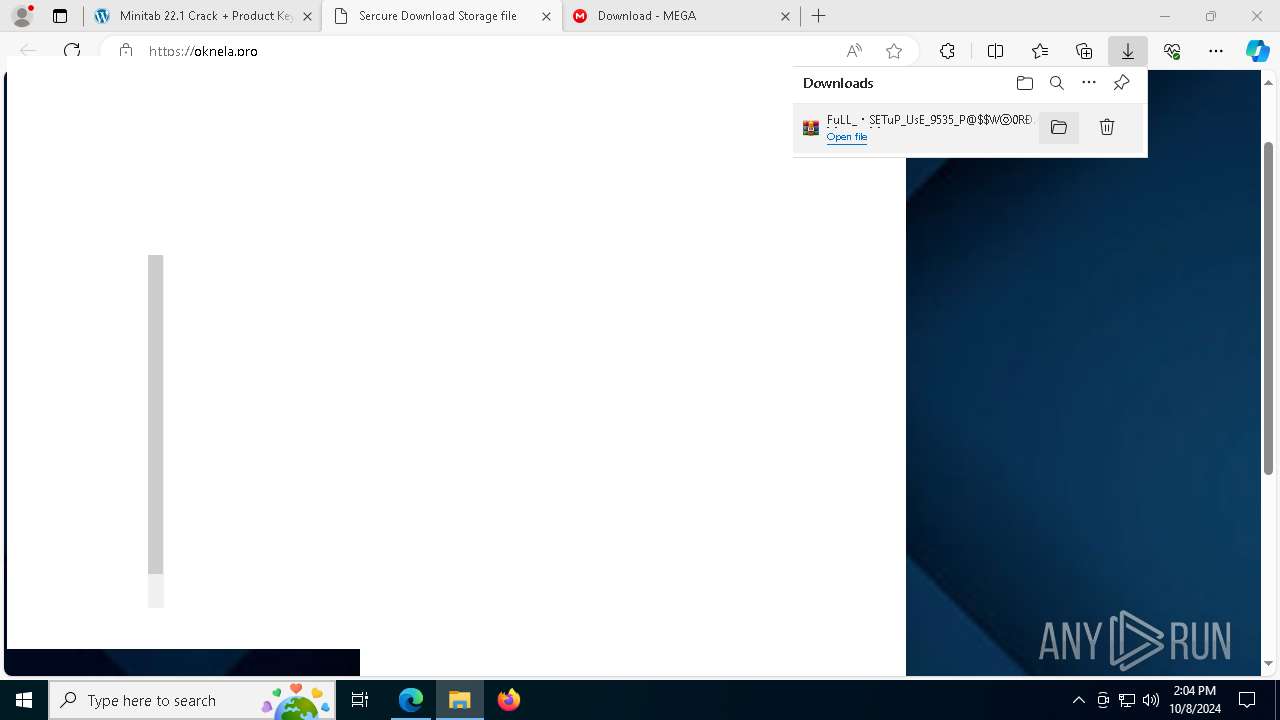This screenshot has height=720, width=1280.
Task: Pin the Downloads panel
Action: click(x=1121, y=83)
